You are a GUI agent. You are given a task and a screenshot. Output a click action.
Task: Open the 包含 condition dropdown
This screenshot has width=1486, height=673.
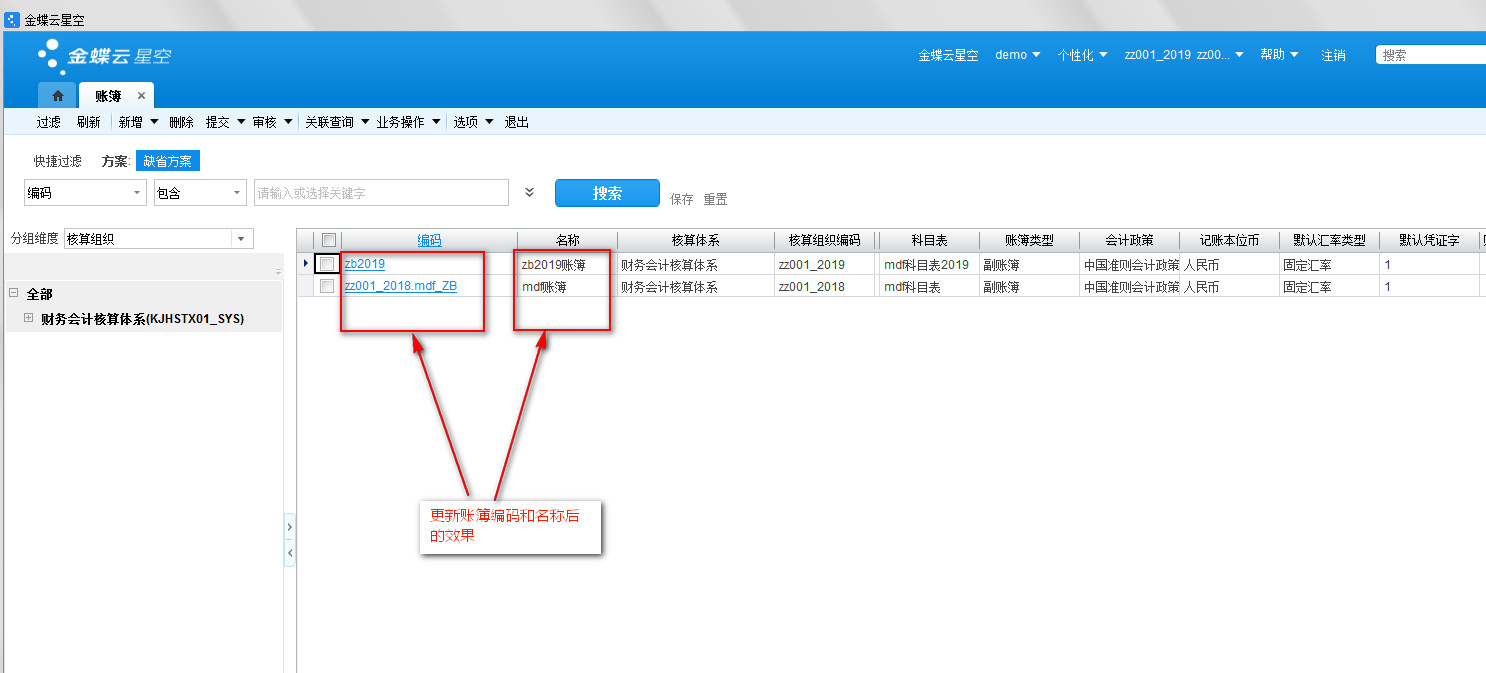click(236, 193)
